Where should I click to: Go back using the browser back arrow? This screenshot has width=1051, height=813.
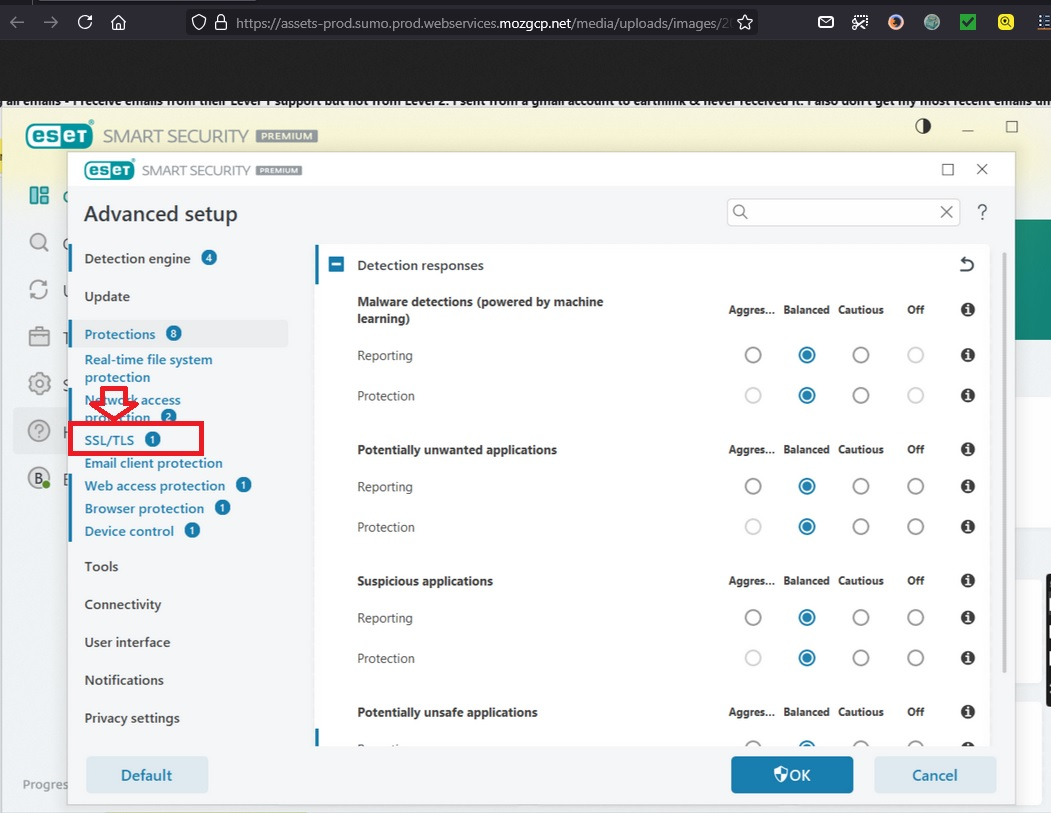coord(17,23)
